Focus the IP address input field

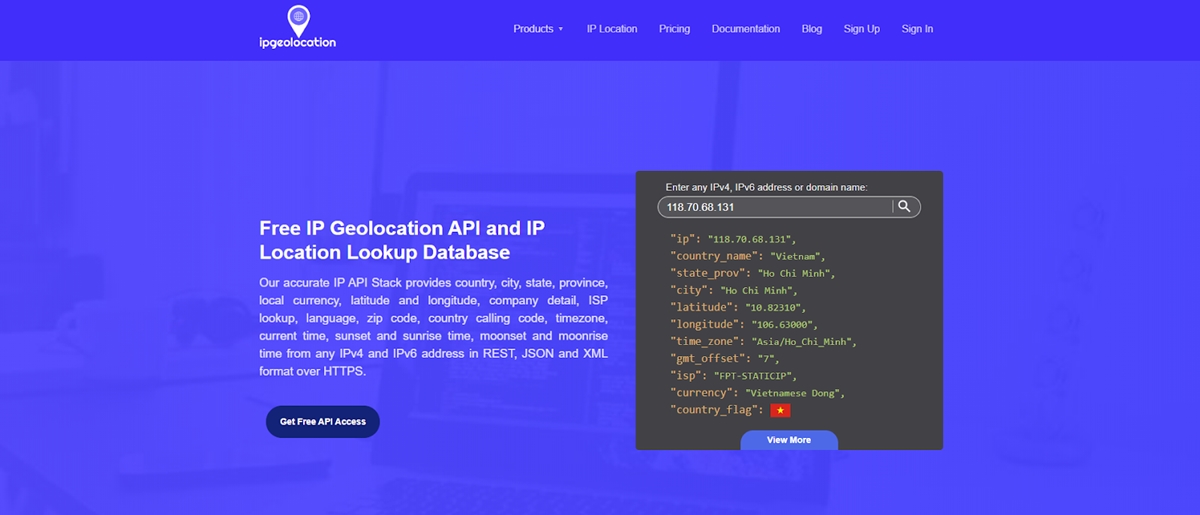click(x=775, y=207)
